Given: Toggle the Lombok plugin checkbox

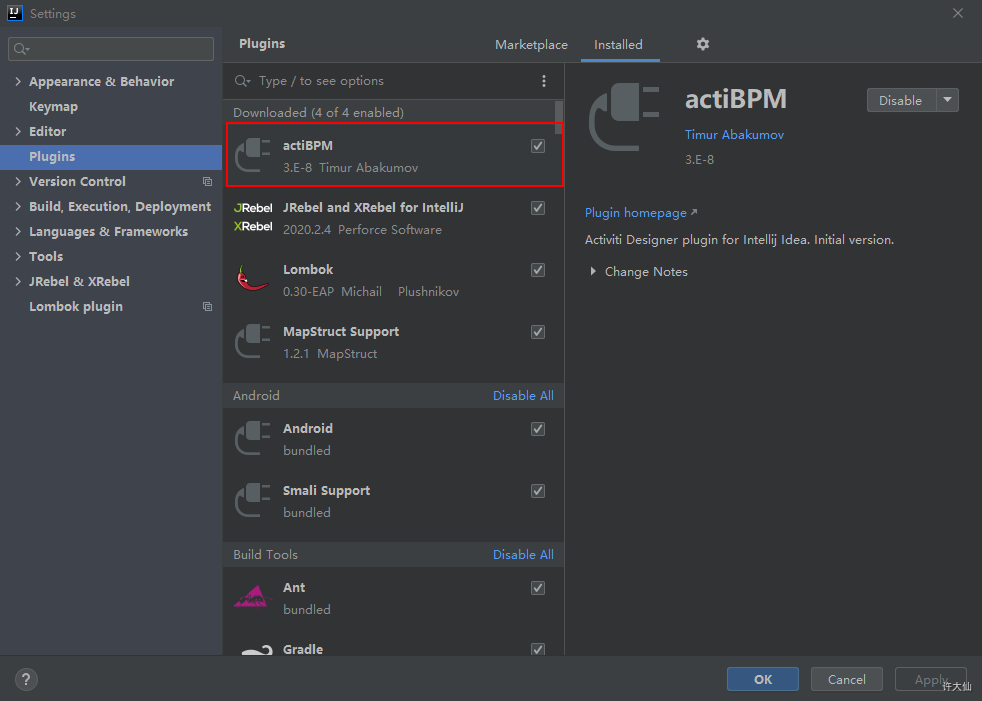Looking at the screenshot, I should coord(538,270).
